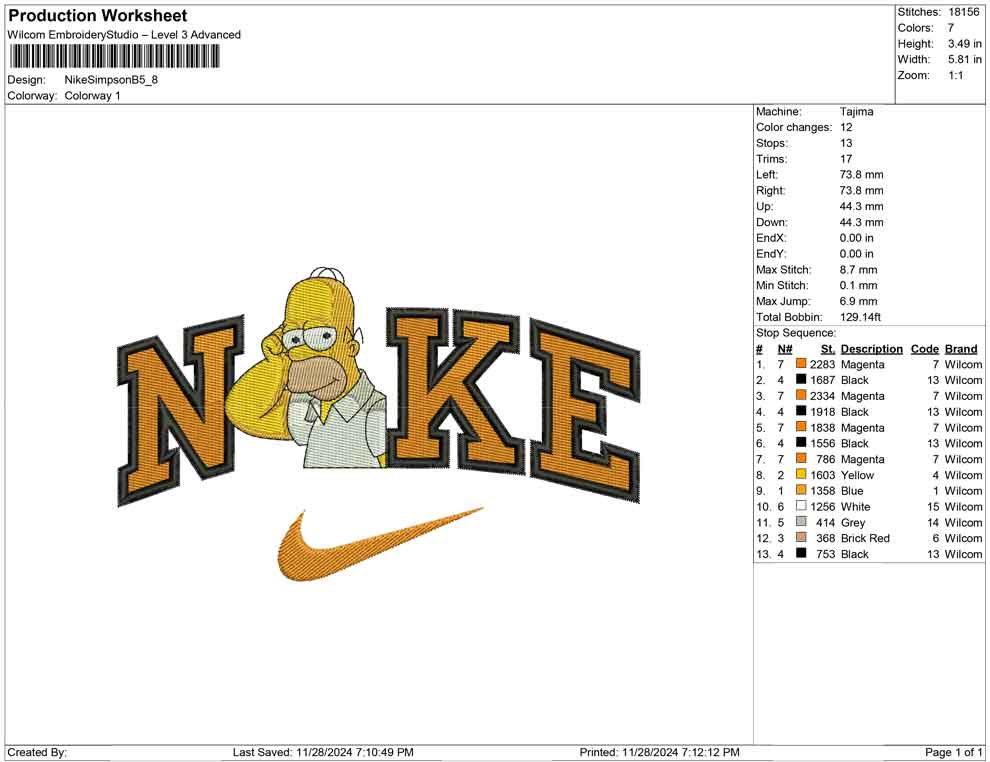Click 'Last Saved: 11/28/2024 7:10:49 PM' footer

click(323, 752)
